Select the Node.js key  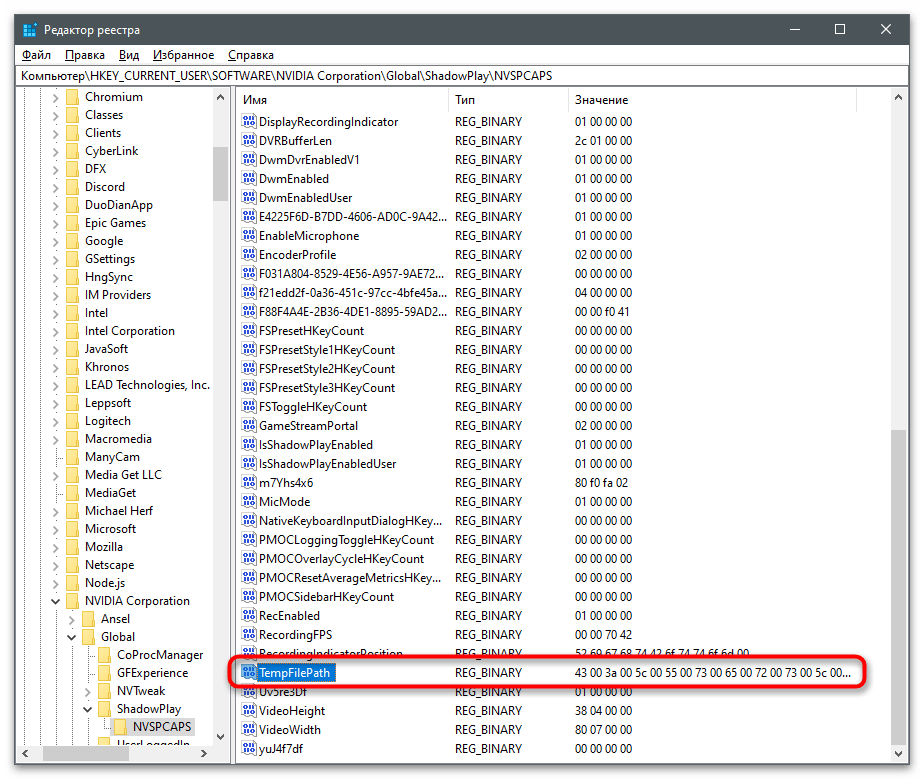105,583
